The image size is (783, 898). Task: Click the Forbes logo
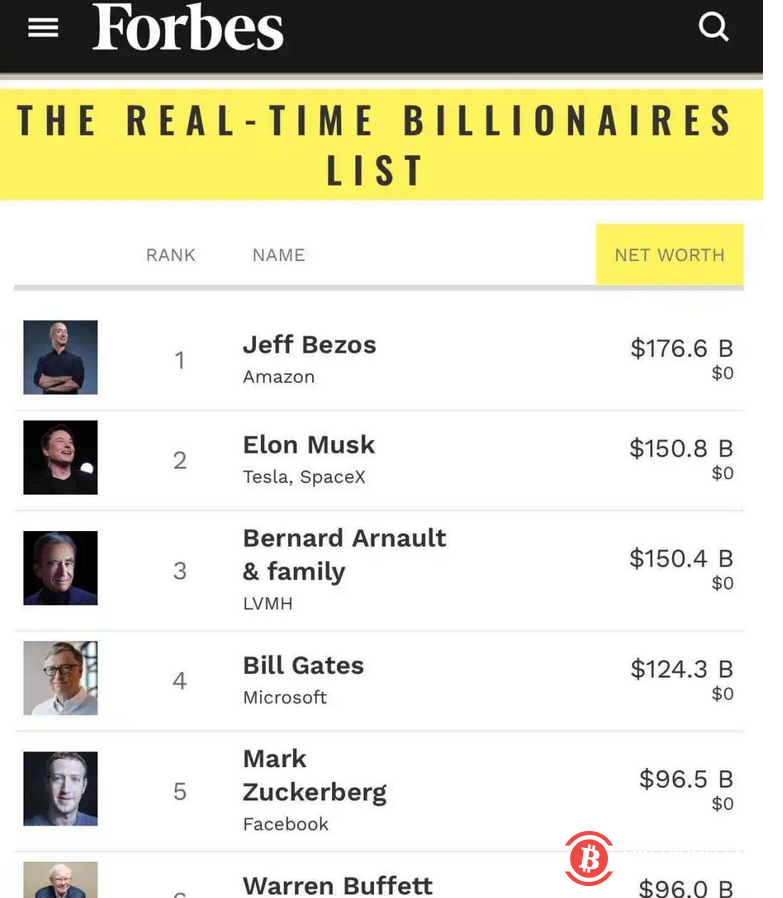tap(188, 27)
